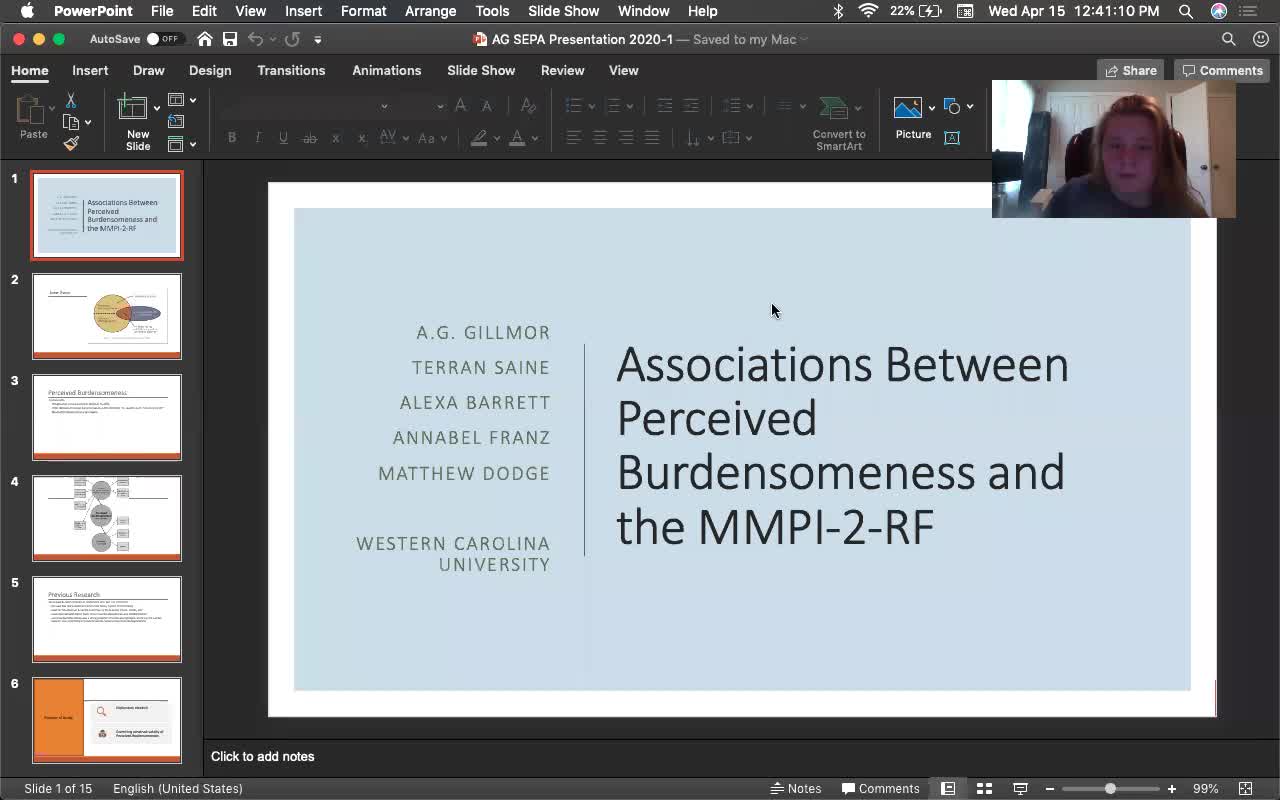
Task: Click zoom in plus button
Action: [x=1172, y=788]
